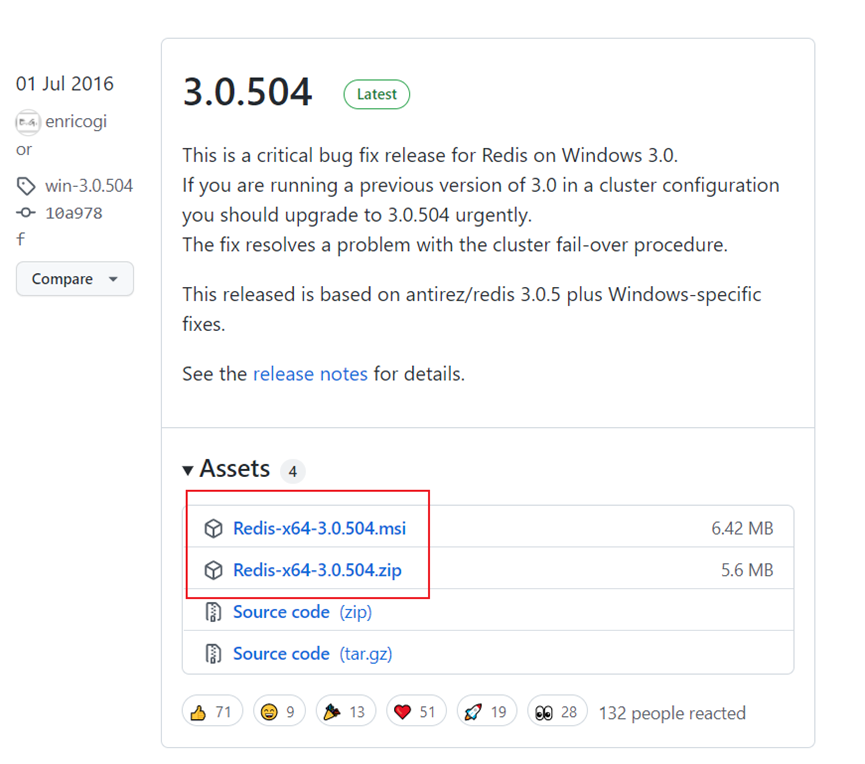Download Source code (zip)

(302, 612)
